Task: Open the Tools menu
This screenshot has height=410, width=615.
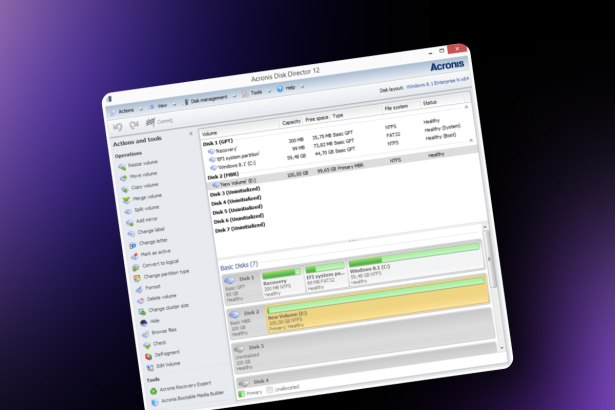Action: tap(253, 92)
